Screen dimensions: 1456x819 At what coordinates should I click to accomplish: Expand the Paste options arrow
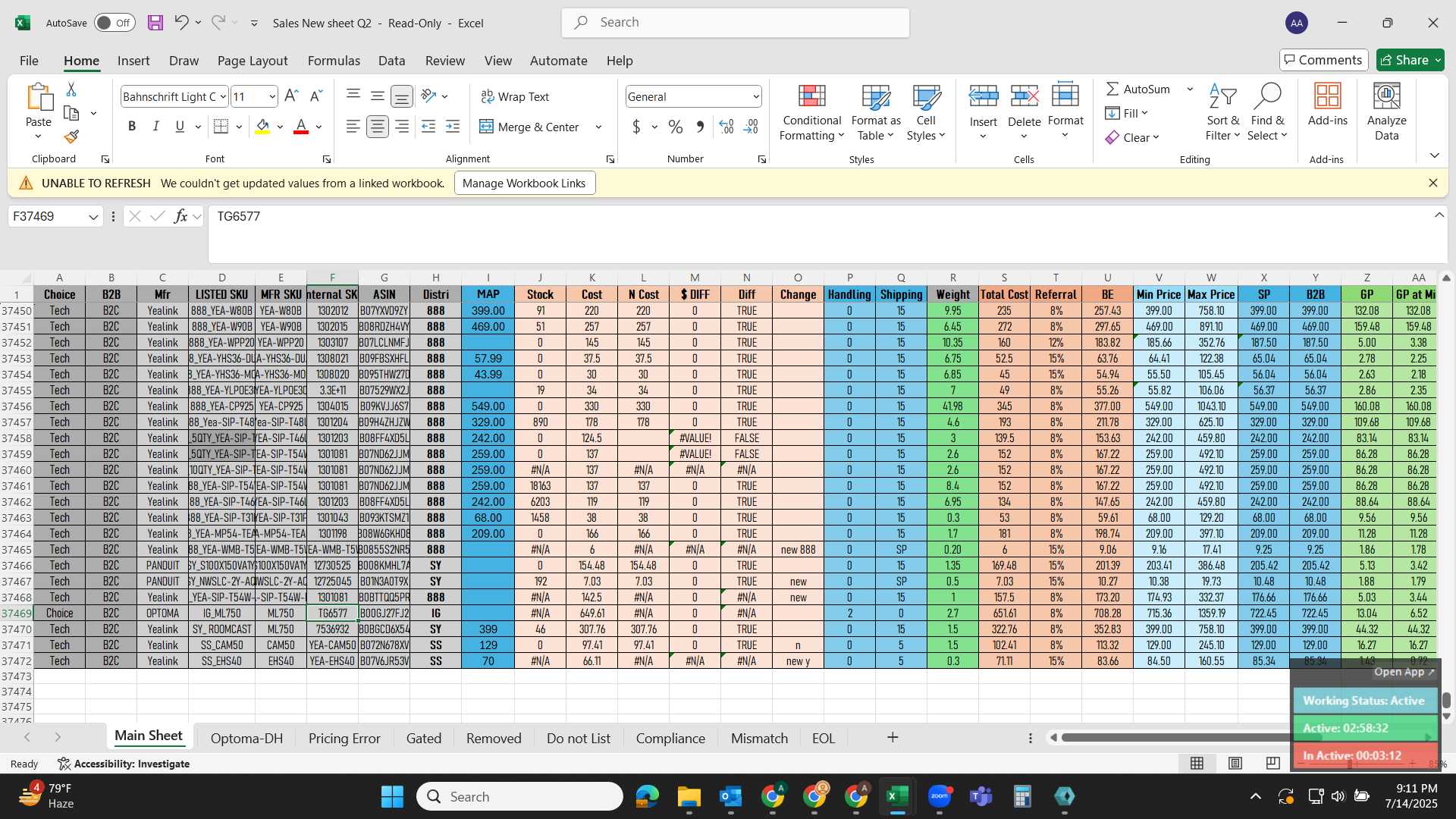tap(38, 136)
